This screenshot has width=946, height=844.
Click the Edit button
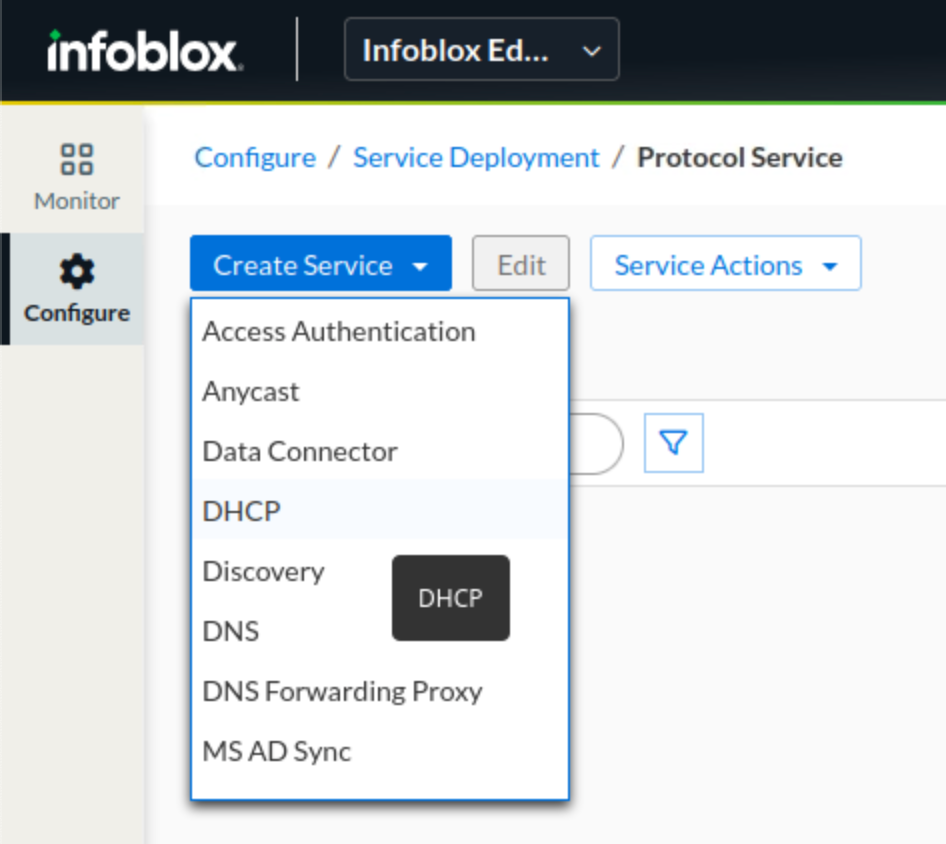(520, 263)
